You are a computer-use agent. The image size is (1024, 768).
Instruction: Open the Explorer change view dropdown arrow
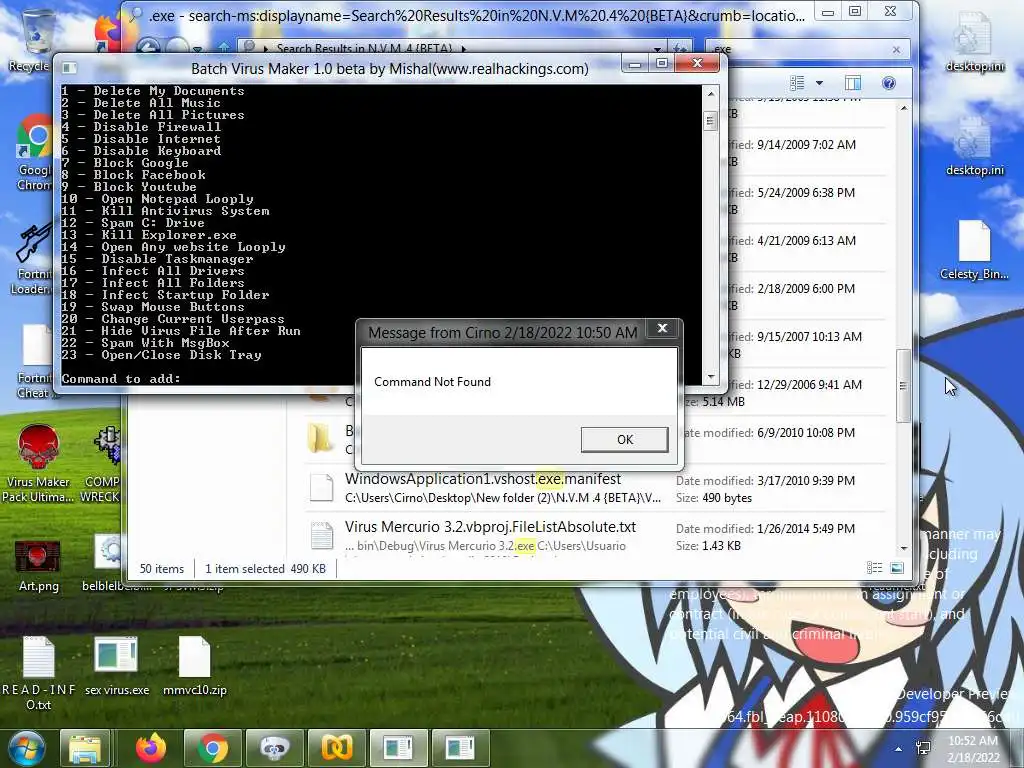819,83
